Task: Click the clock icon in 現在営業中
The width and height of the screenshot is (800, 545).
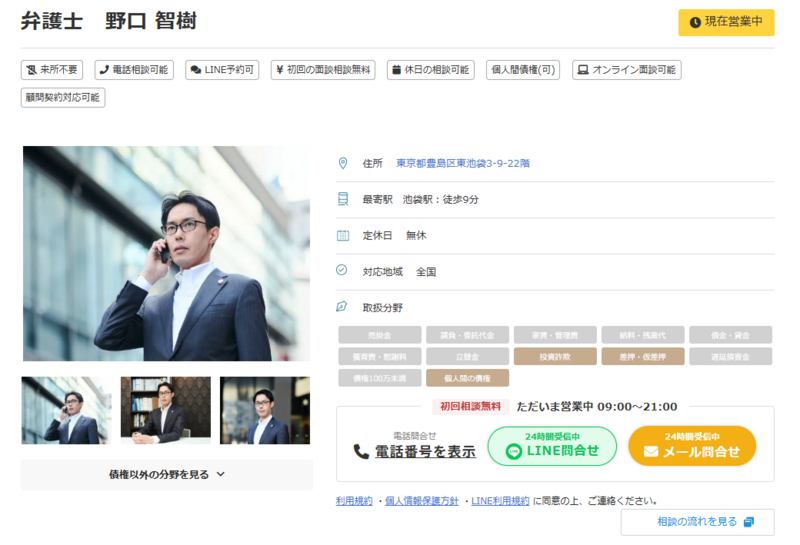Action: click(x=695, y=22)
